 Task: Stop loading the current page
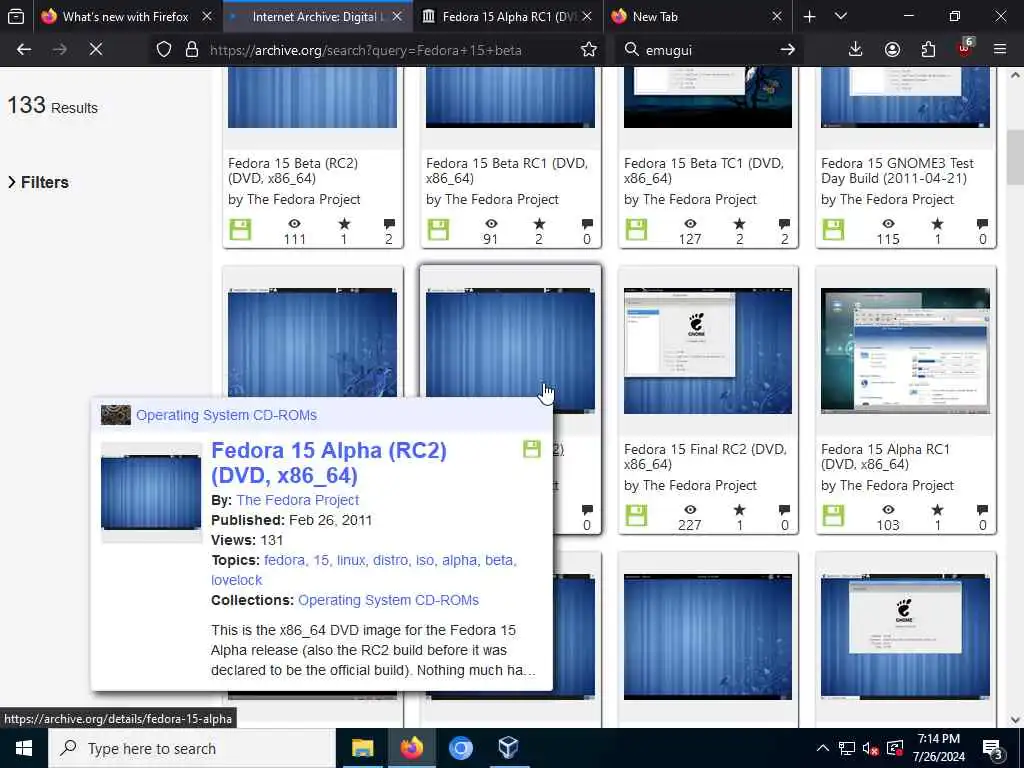pyautogui.click(x=96, y=50)
